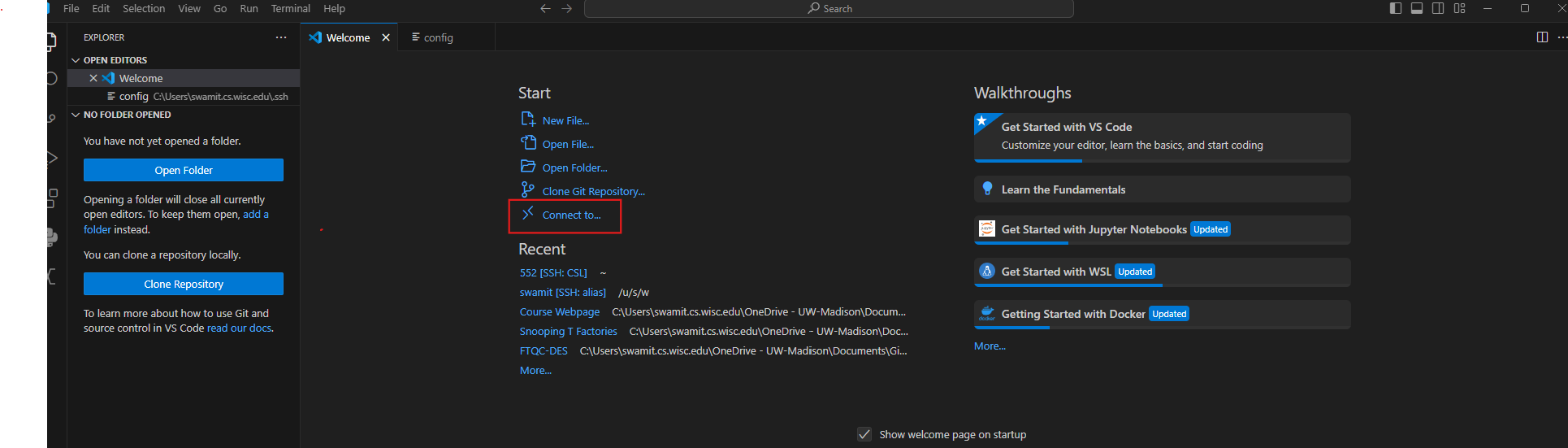
Task: Open Getting Started with Docker walkthrough
Action: (1162, 314)
